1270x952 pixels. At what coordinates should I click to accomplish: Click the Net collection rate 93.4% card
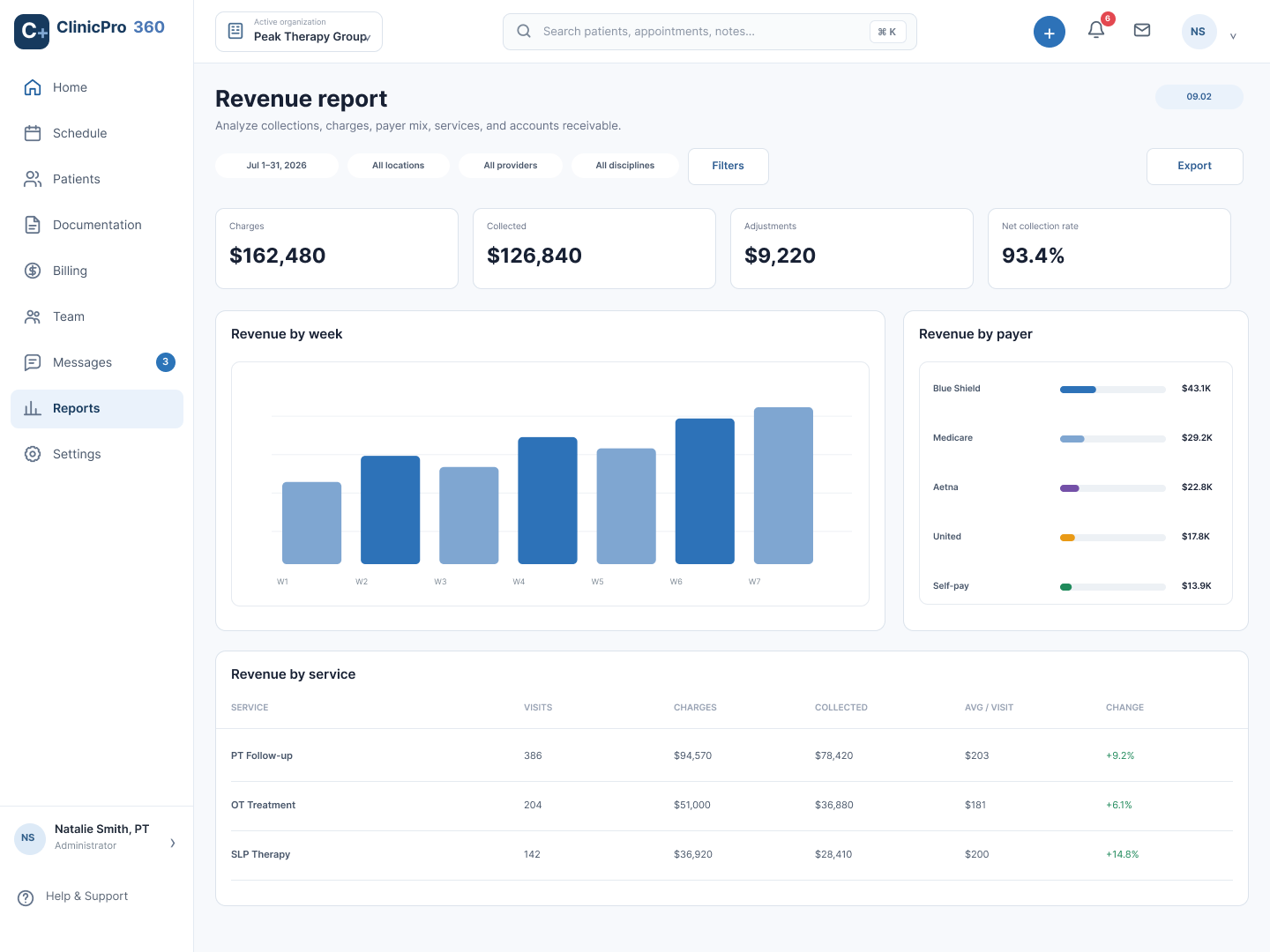(x=1109, y=249)
